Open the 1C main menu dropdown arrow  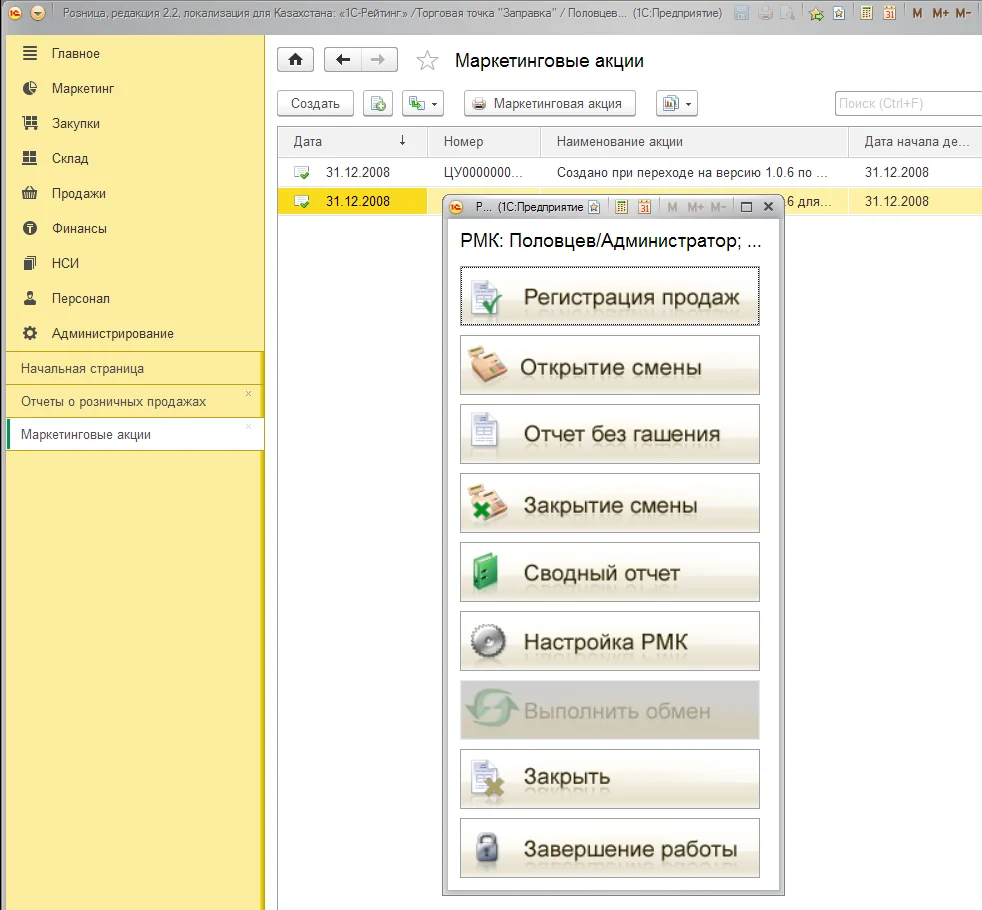tap(38, 14)
